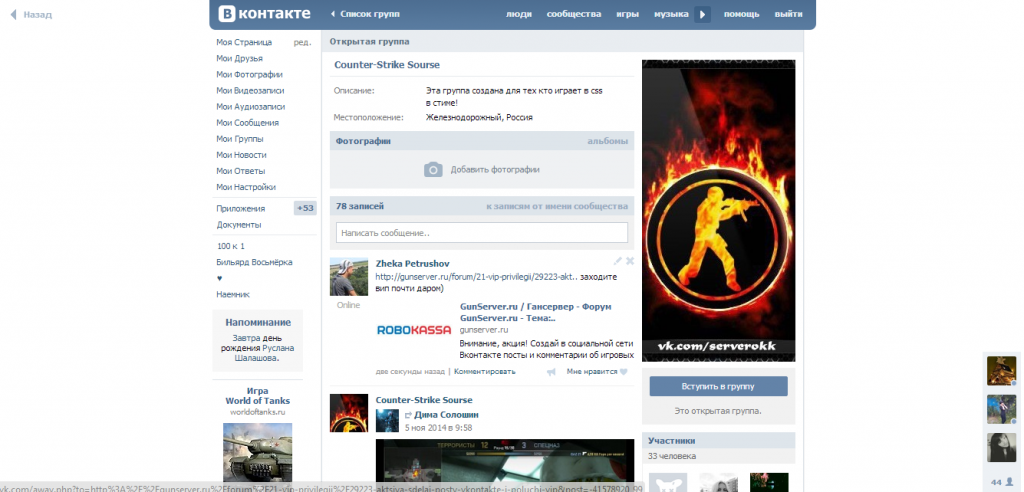This screenshot has width=1024, height=492.
Task: Focus the Написать сообщение text field
Action: point(482,233)
